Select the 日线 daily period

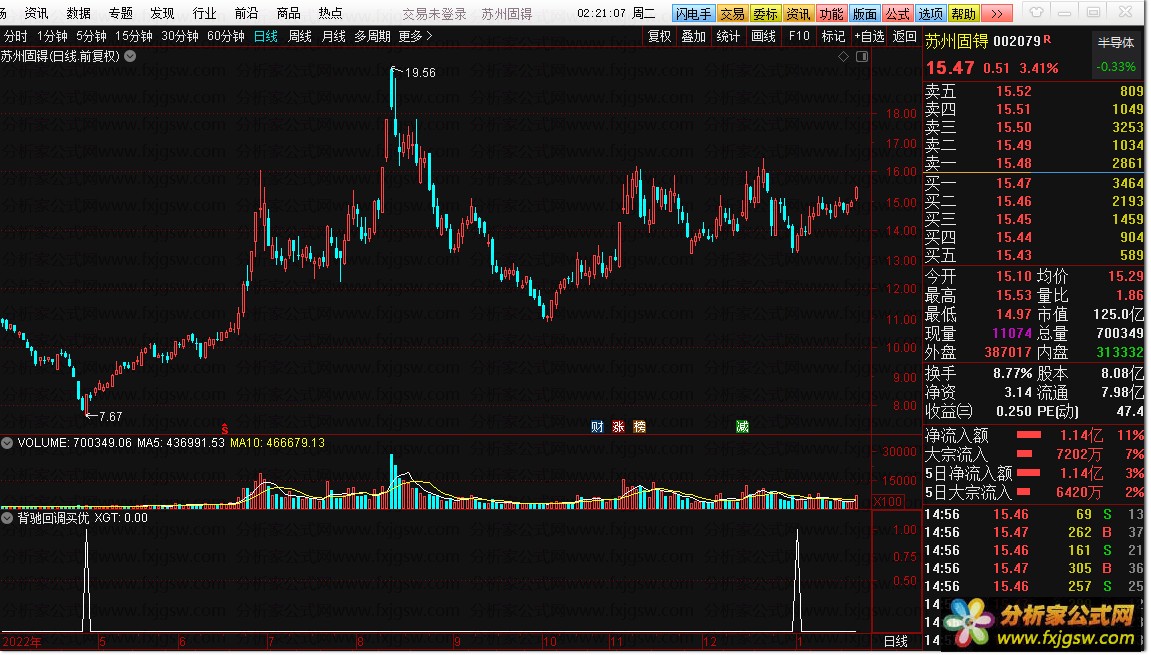[x=266, y=36]
